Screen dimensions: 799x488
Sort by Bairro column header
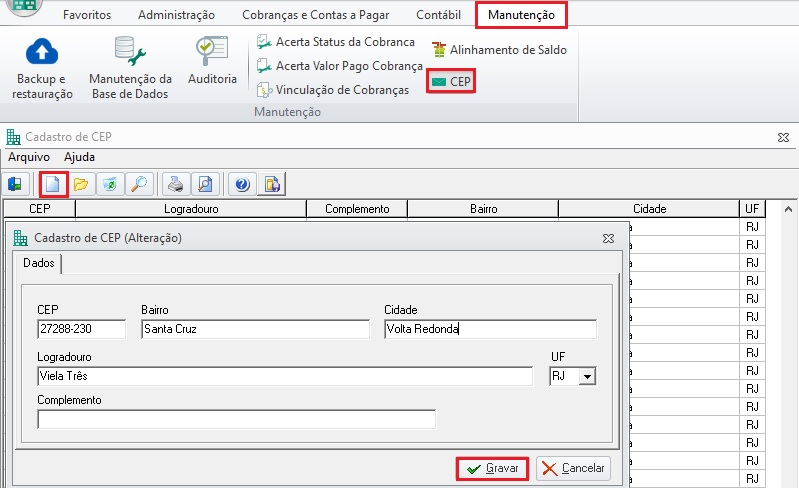(x=484, y=209)
